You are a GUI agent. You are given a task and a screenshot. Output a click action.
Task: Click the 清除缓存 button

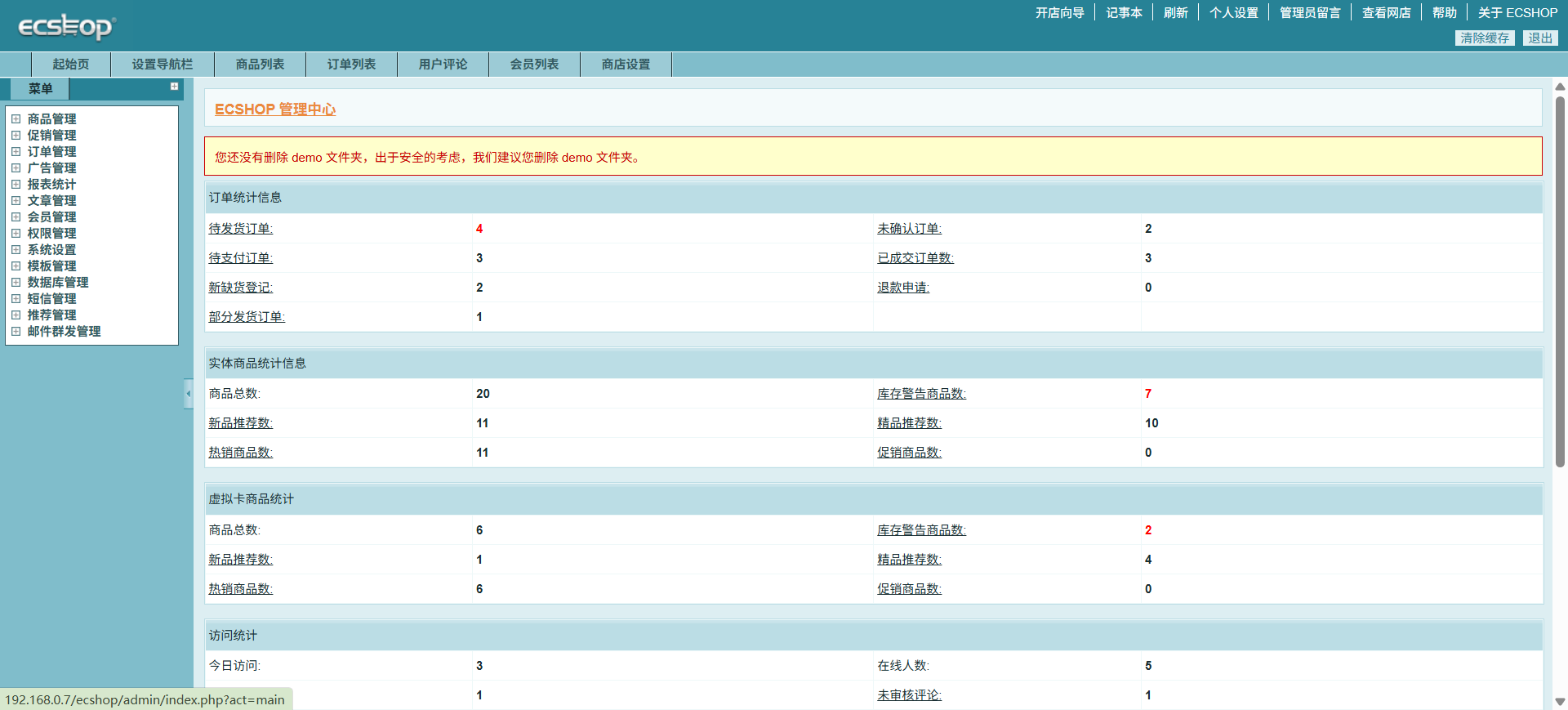click(x=1485, y=38)
